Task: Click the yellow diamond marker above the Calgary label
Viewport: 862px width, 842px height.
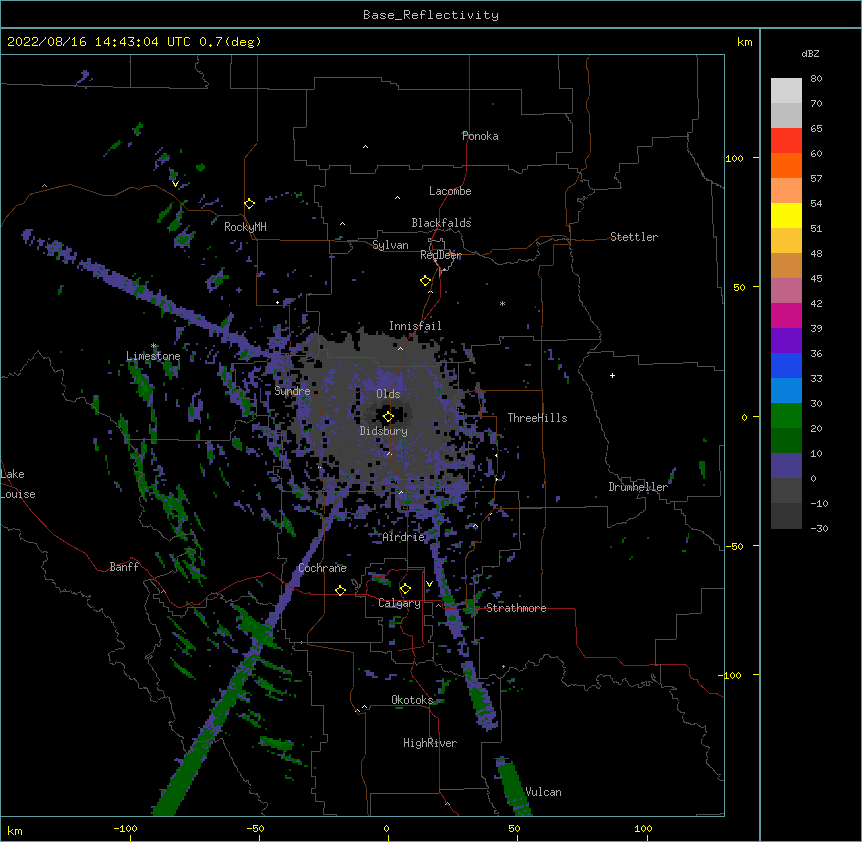Action: click(x=405, y=589)
